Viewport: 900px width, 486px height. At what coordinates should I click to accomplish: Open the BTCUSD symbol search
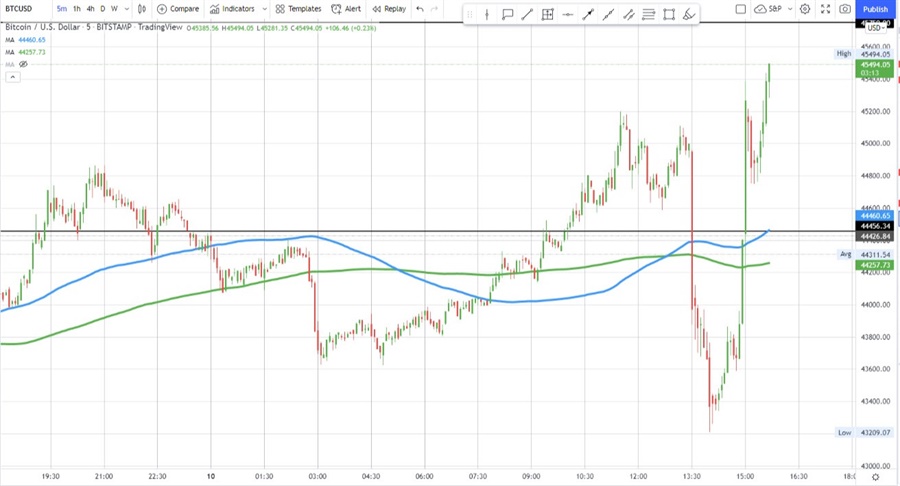pos(18,9)
